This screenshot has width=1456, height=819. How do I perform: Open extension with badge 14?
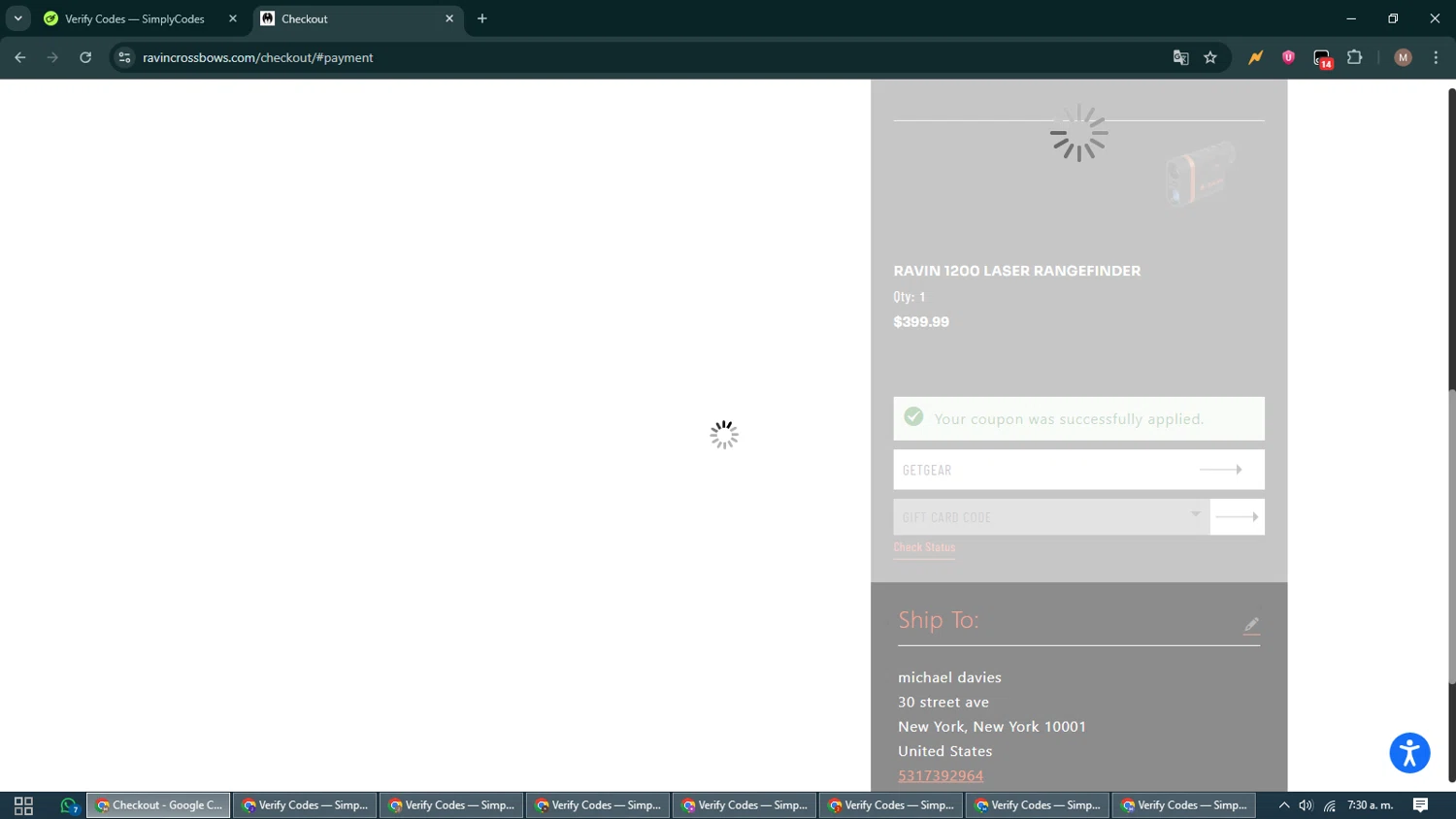[1322, 58]
